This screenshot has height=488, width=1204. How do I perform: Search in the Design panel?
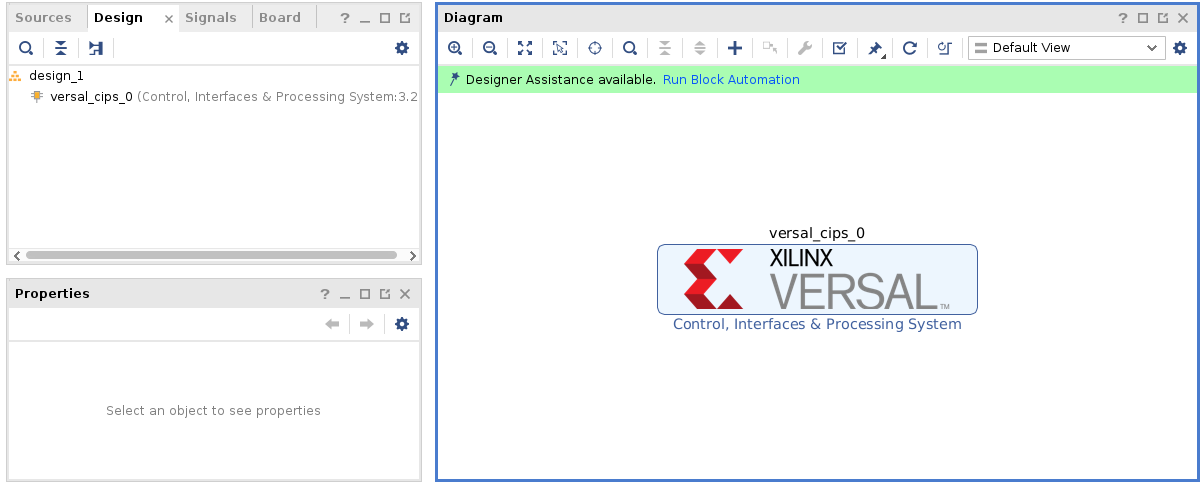pyautogui.click(x=26, y=48)
